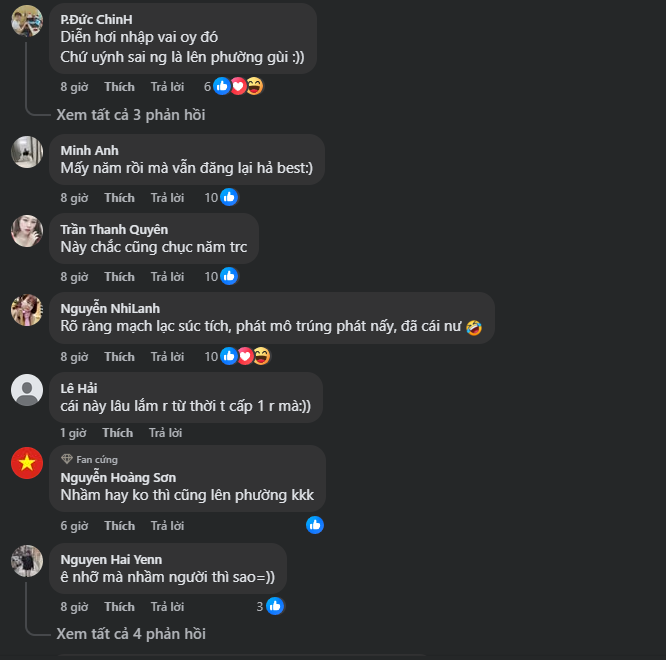
Task: Expand "Xem tất cả 4 phản hồi" replies
Action: tap(131, 634)
